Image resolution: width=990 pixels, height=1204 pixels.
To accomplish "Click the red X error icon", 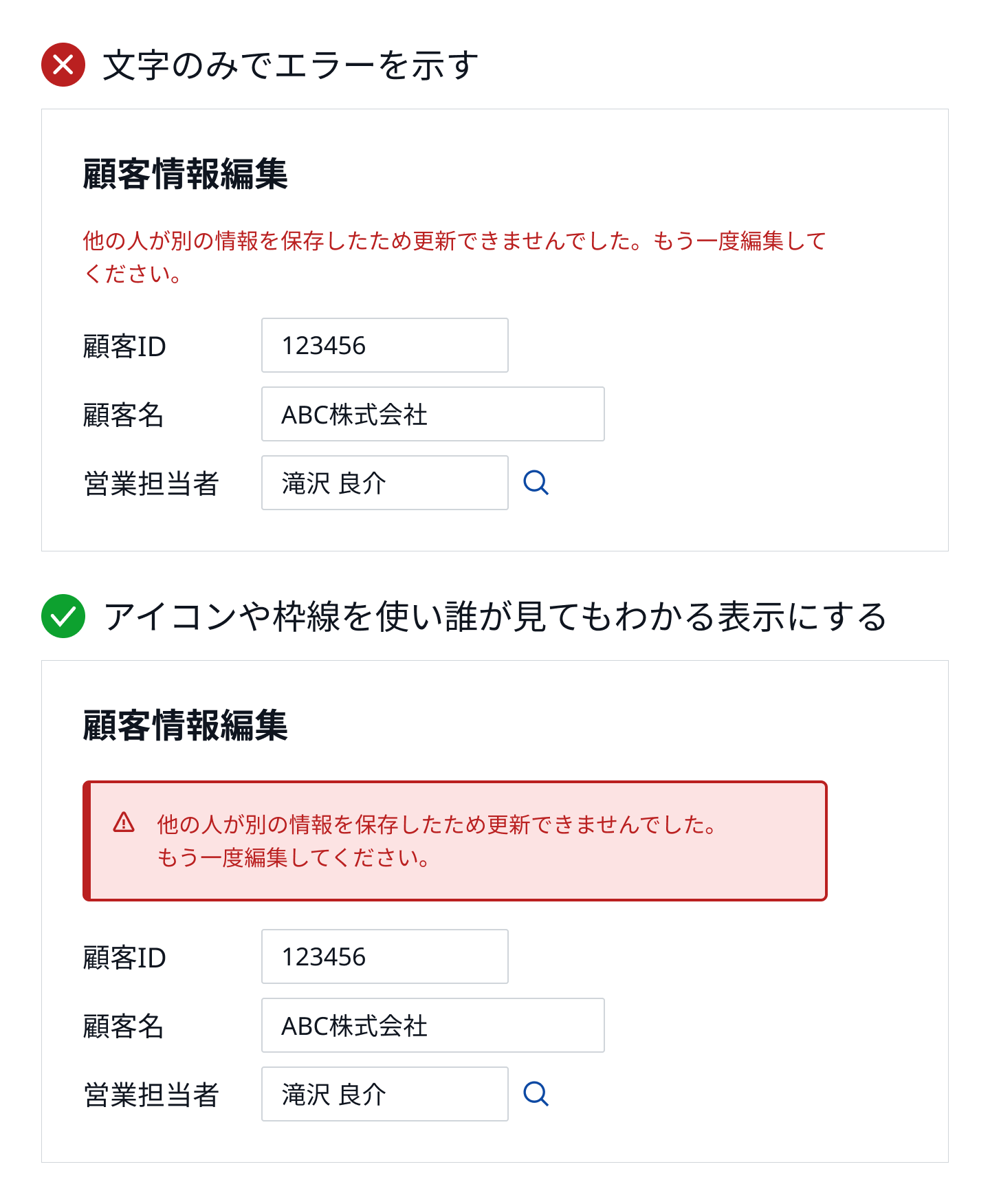I will (63, 64).
